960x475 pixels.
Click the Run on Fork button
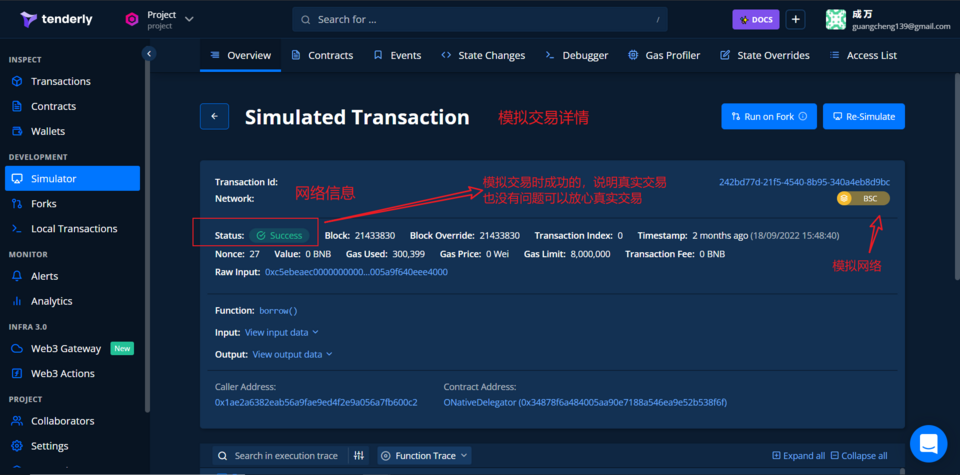(x=769, y=116)
